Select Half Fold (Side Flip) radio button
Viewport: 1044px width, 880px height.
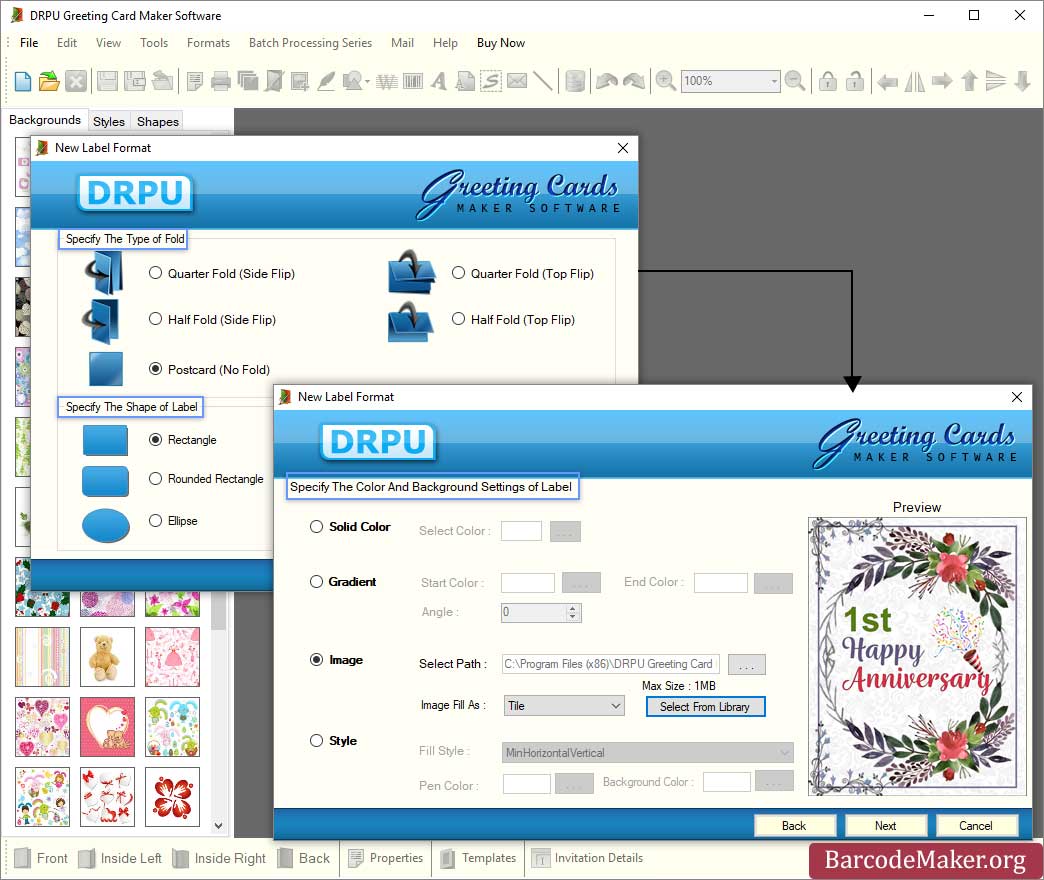[155, 319]
